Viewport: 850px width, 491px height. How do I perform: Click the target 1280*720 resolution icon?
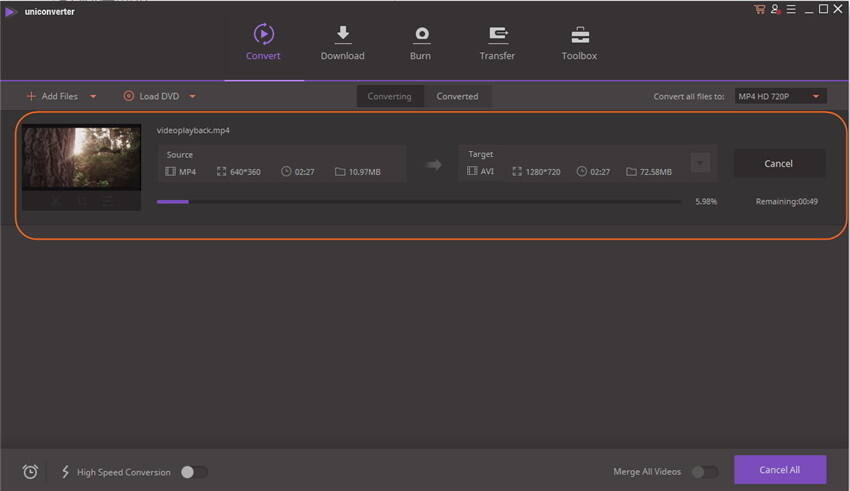pos(517,171)
